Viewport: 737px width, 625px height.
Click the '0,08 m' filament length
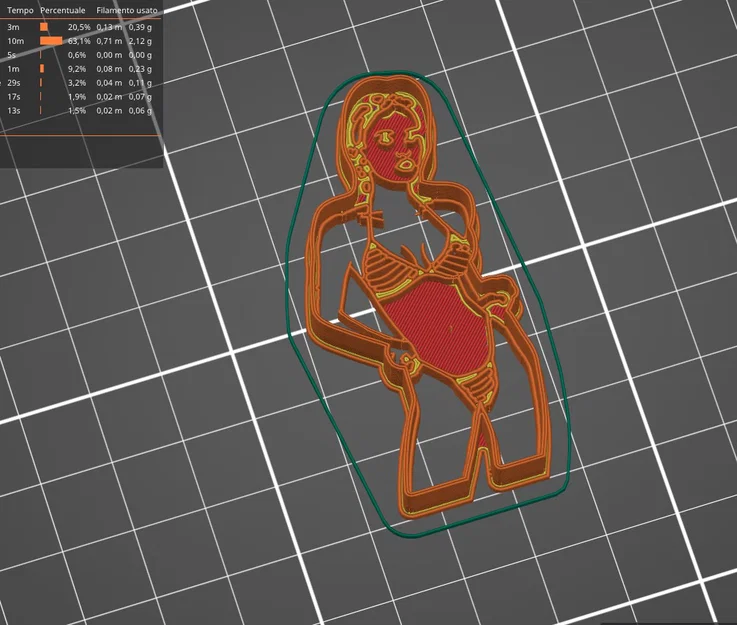point(109,69)
